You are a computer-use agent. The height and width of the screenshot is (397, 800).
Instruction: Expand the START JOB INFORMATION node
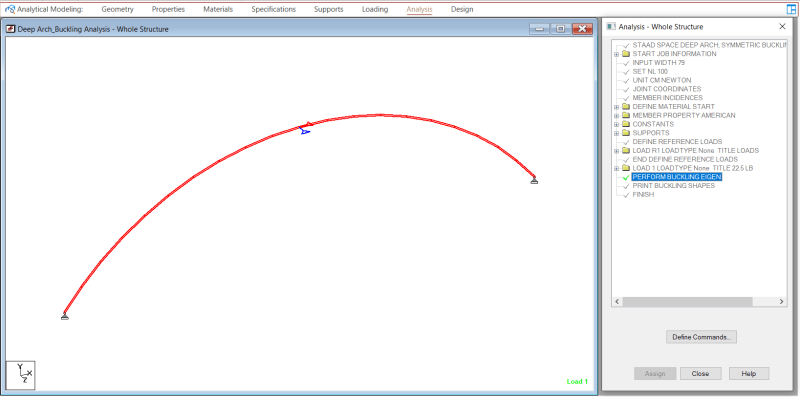[x=616, y=54]
